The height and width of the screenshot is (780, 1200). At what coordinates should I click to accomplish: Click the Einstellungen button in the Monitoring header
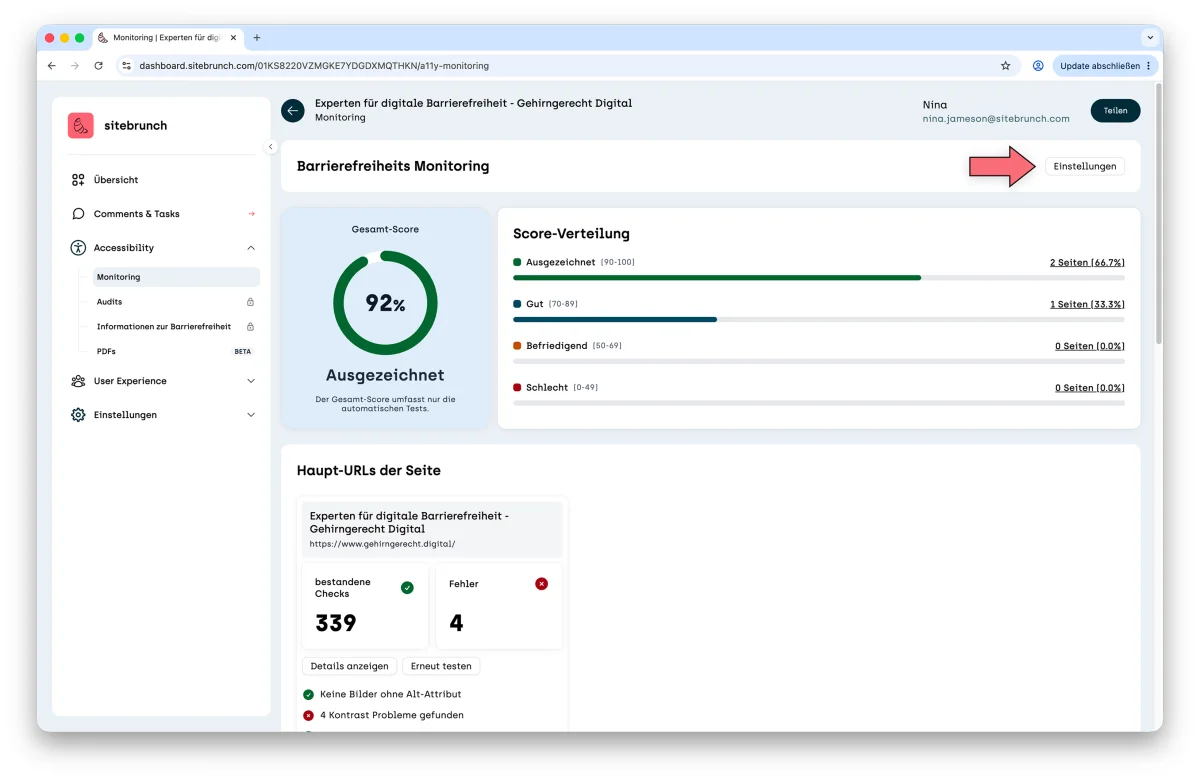[1085, 166]
